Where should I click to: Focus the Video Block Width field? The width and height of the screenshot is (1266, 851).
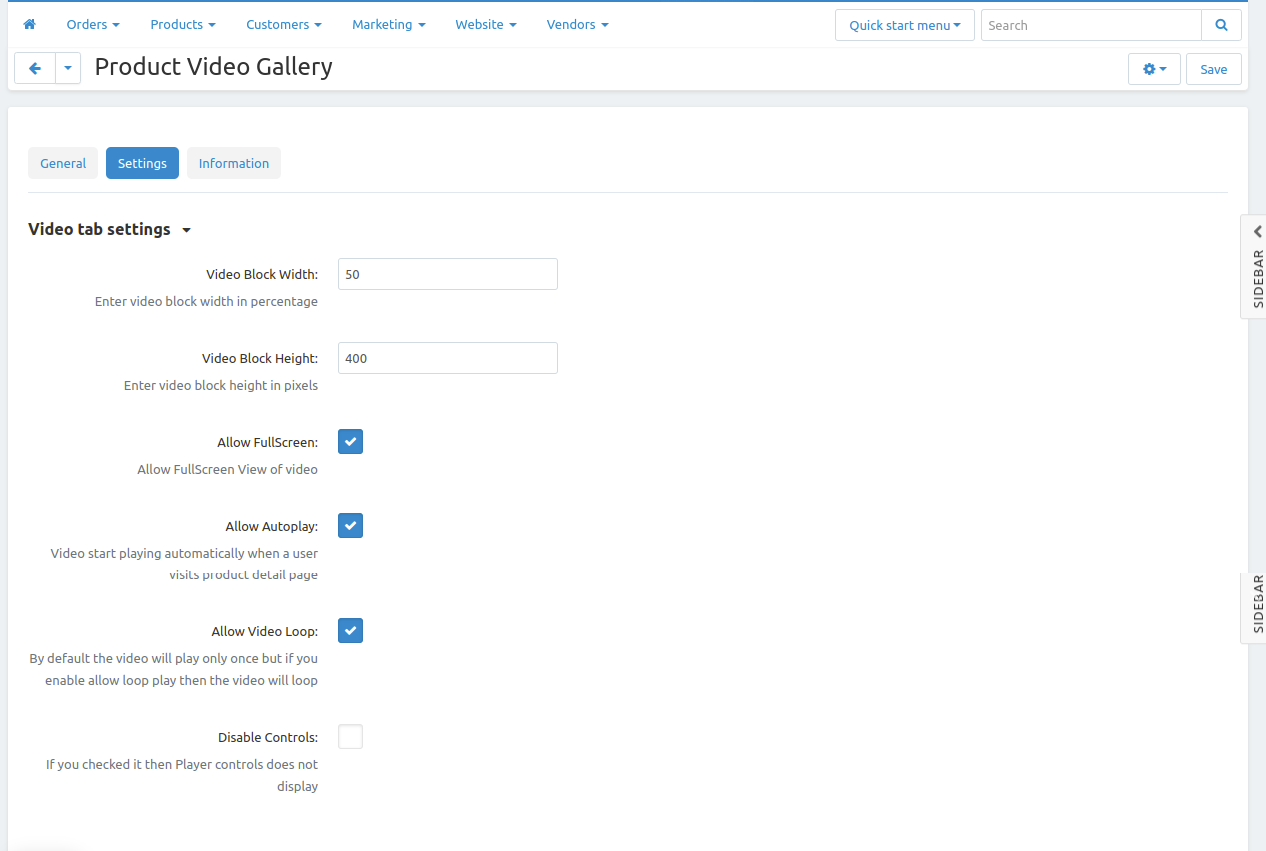[x=448, y=274]
